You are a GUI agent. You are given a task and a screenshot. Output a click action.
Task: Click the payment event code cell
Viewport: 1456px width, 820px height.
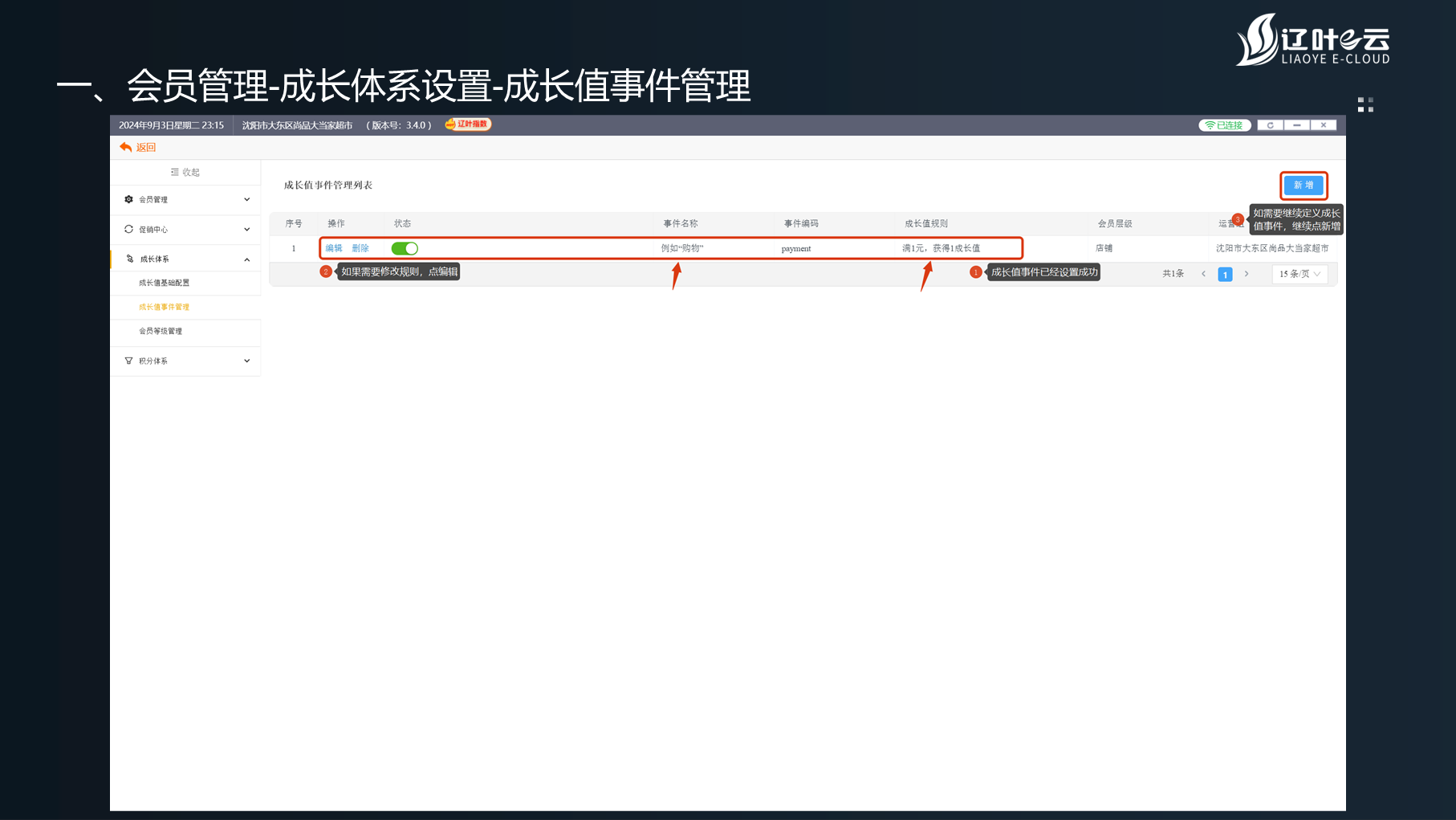796,248
